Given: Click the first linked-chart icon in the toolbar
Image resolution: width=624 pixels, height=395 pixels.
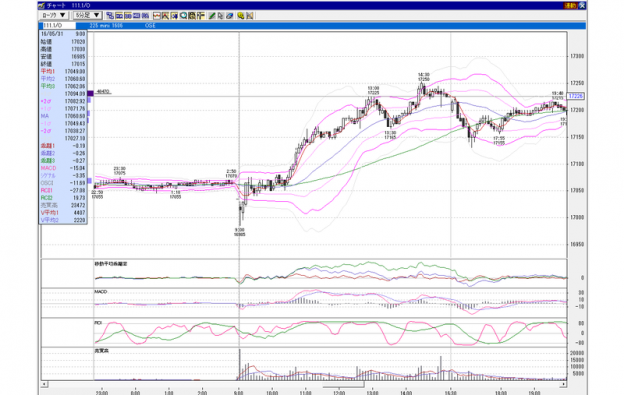Looking at the screenshot, I should coord(110,16).
